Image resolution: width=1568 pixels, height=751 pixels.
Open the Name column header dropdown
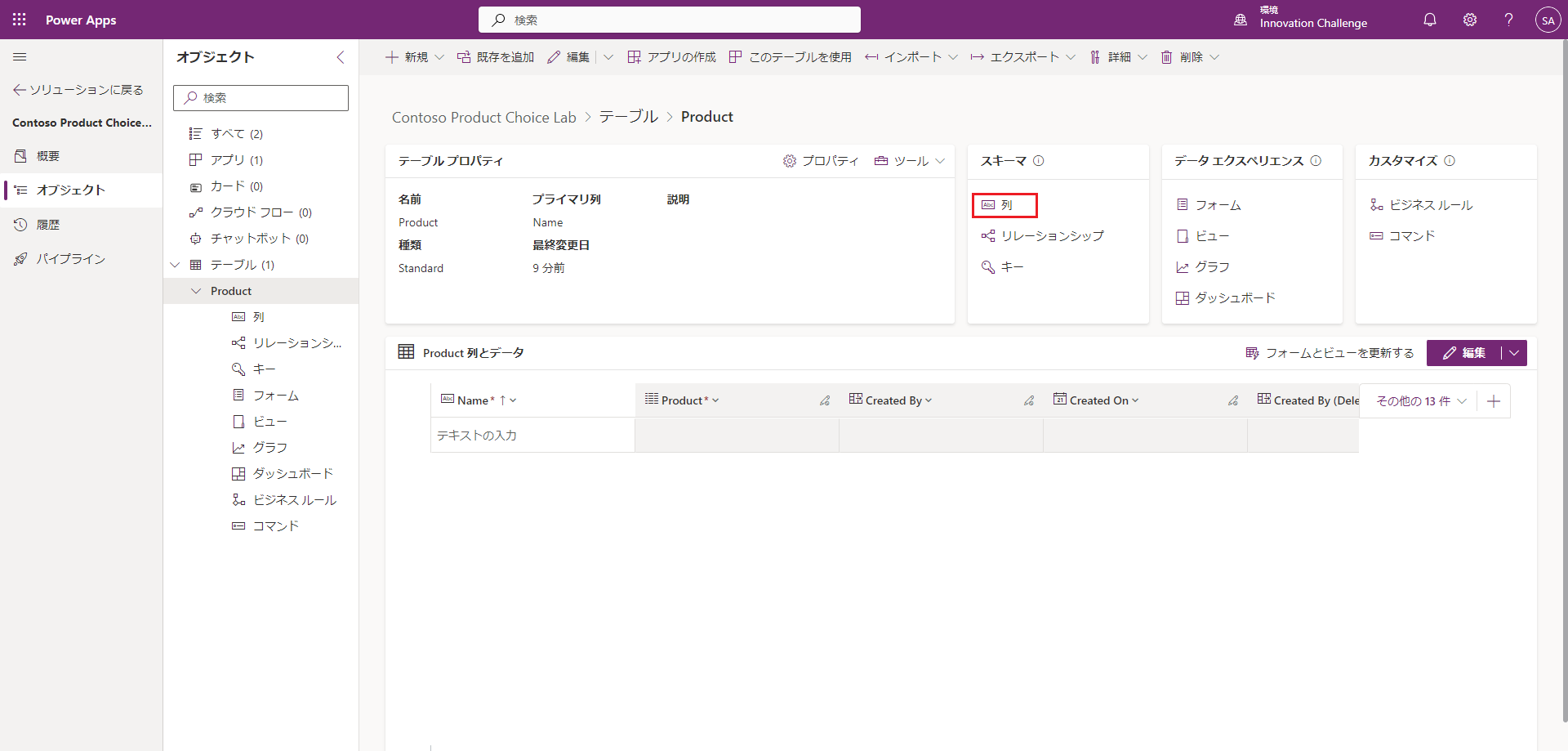click(512, 400)
